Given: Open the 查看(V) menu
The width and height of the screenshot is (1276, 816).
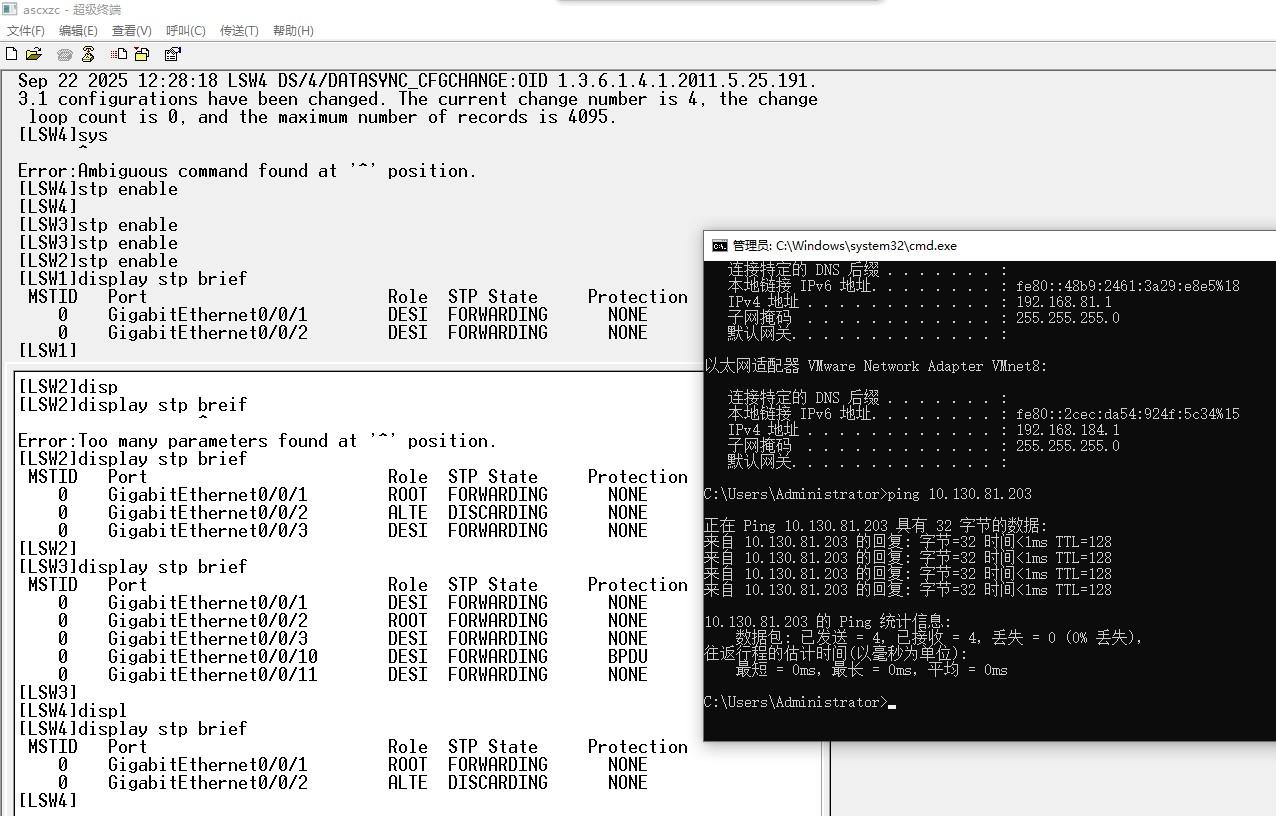Looking at the screenshot, I should point(131,31).
